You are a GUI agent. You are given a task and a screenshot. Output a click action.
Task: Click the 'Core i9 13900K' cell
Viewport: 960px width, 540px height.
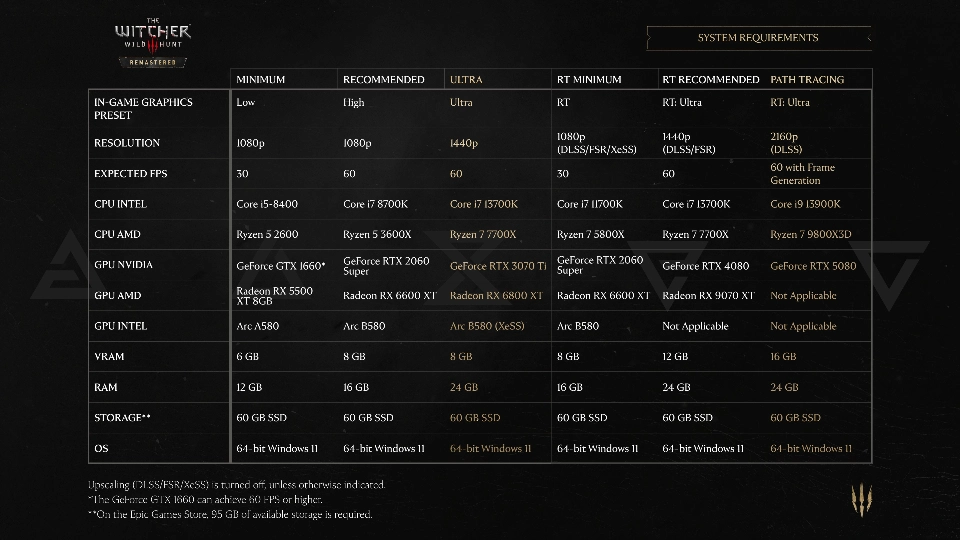pyautogui.click(x=805, y=204)
